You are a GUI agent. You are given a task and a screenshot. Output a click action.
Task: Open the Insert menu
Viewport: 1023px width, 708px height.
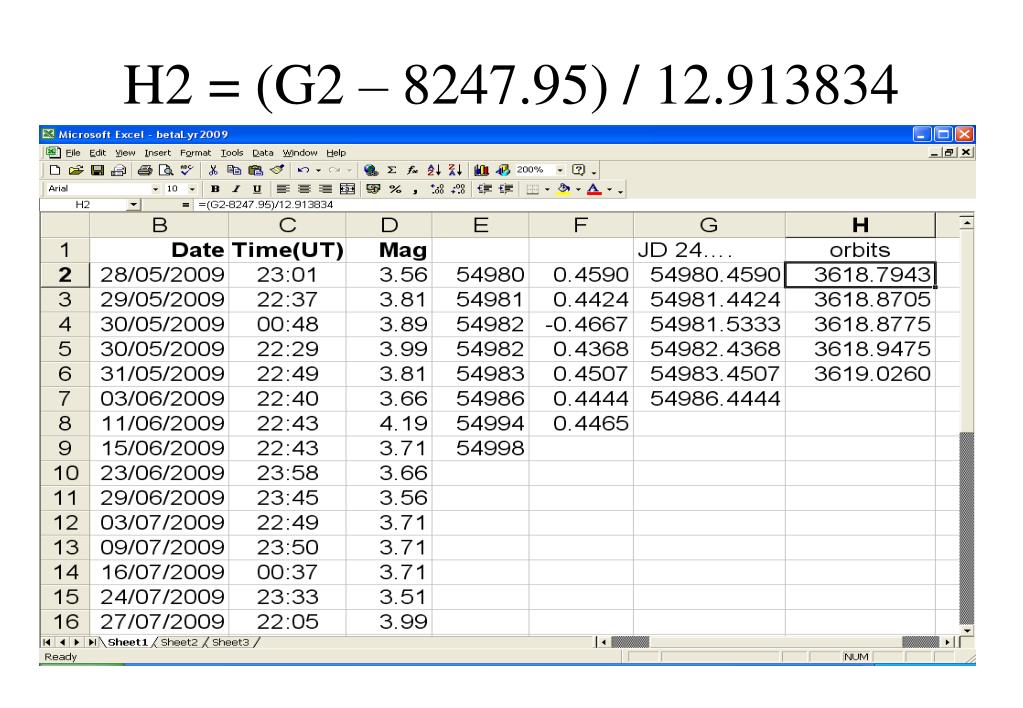157,153
